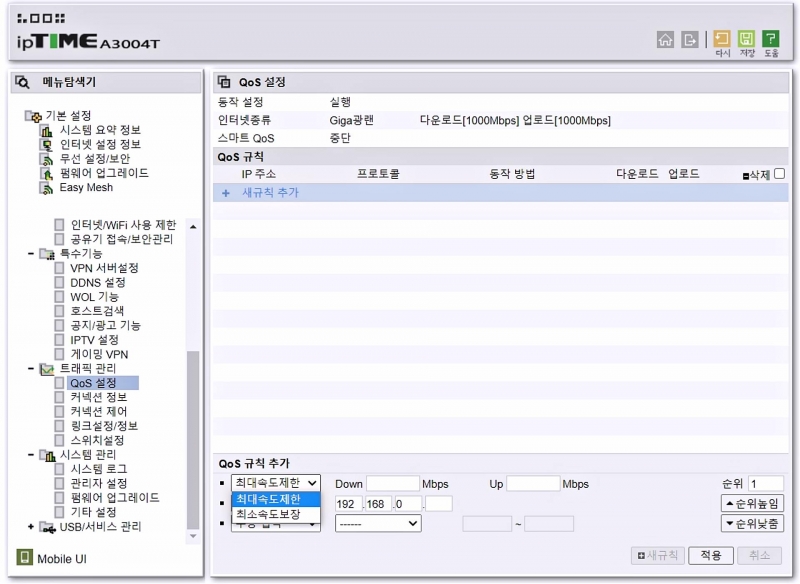The image size is (800, 584).
Task: Click the Down Mbps input field
Action: pos(392,484)
